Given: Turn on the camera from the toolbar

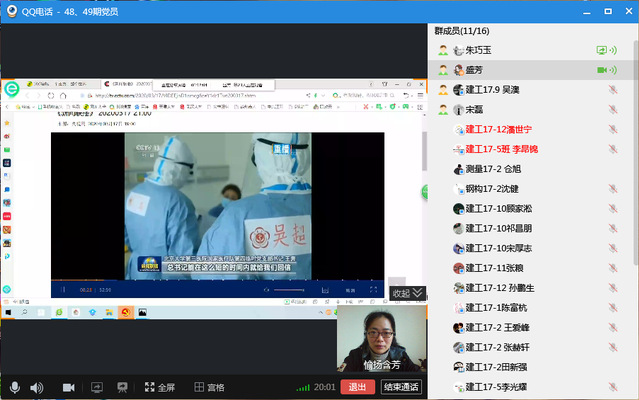Looking at the screenshot, I should (x=69, y=387).
